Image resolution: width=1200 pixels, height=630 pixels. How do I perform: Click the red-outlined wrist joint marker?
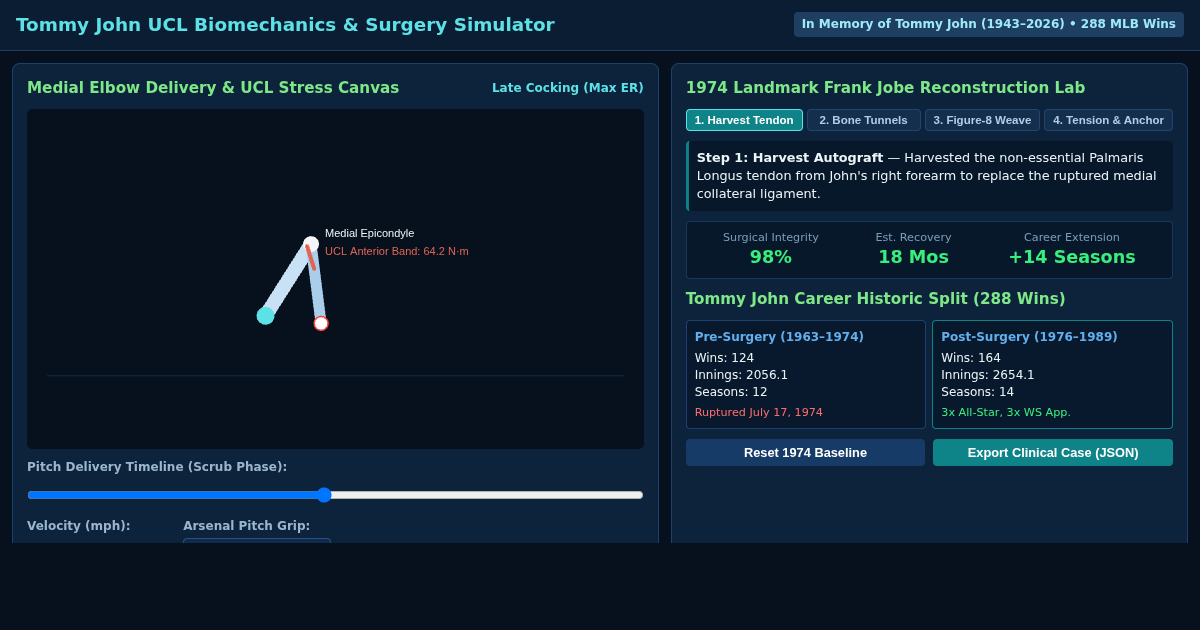321,323
